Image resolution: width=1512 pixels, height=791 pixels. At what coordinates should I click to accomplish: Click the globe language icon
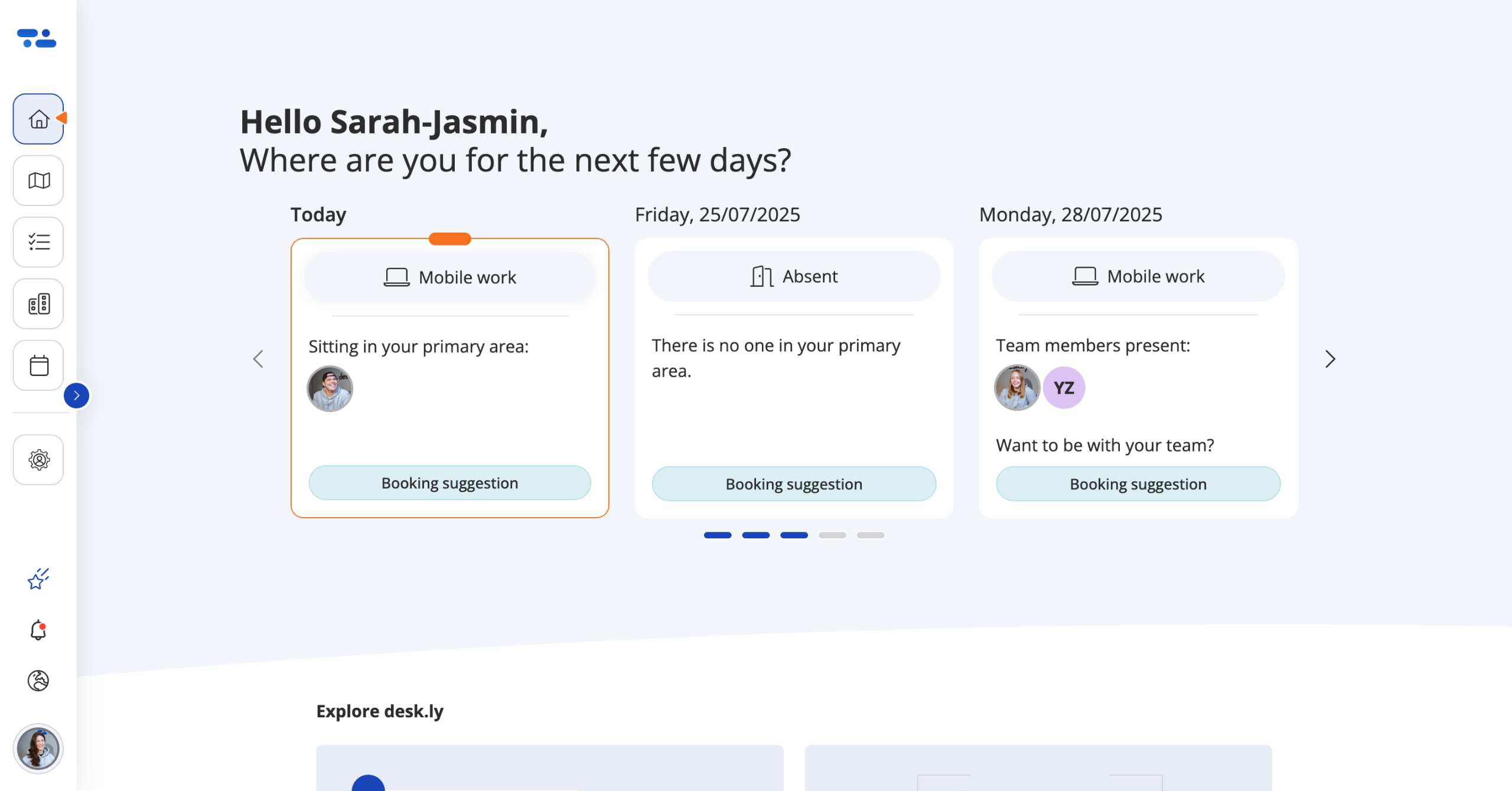[x=38, y=681]
